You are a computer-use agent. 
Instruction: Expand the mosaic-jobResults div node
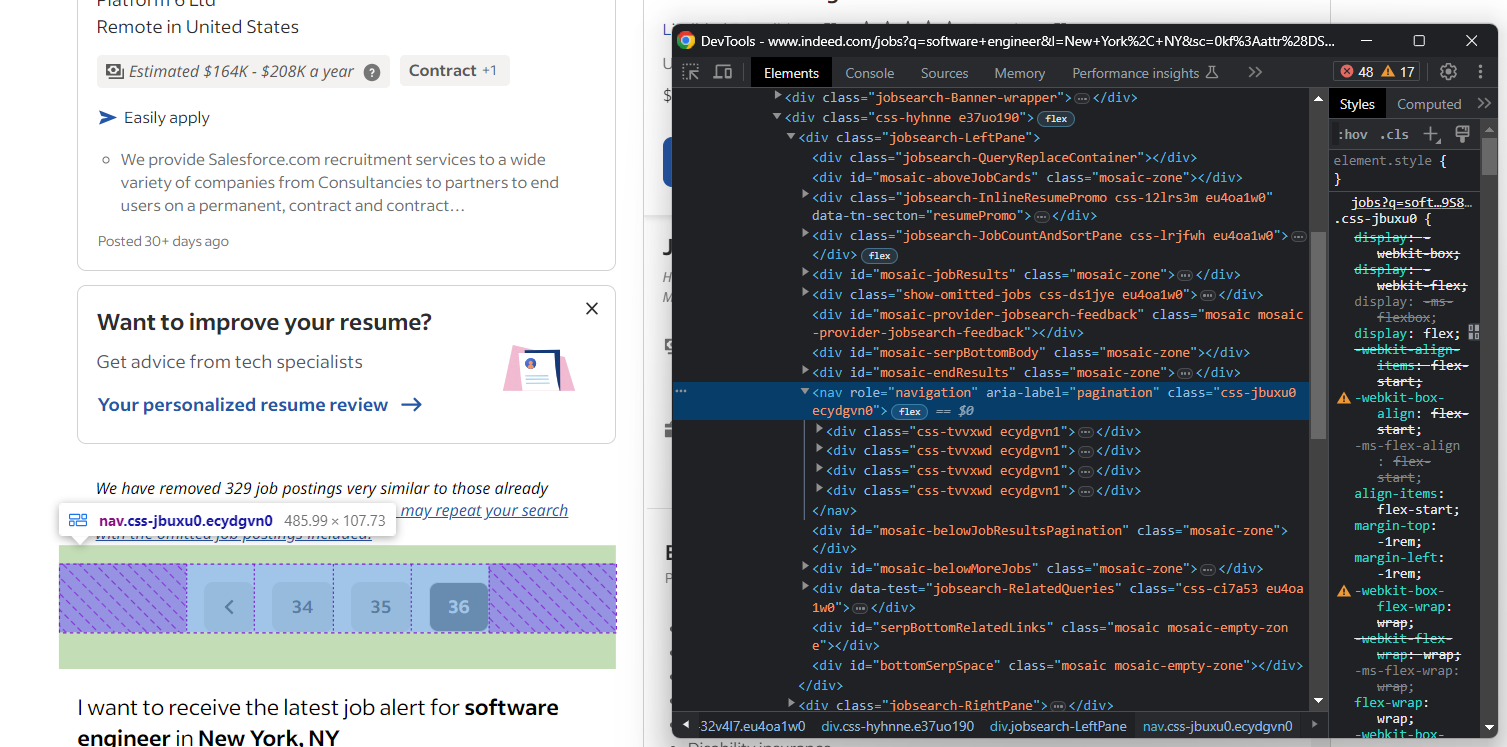pyautogui.click(x=806, y=273)
